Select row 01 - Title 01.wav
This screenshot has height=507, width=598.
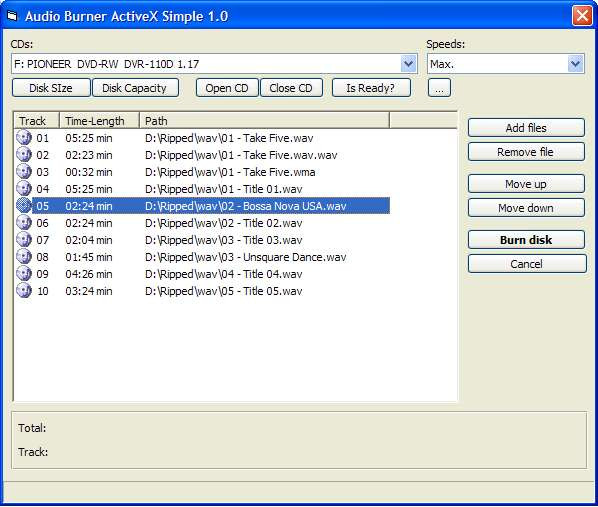[202, 189]
